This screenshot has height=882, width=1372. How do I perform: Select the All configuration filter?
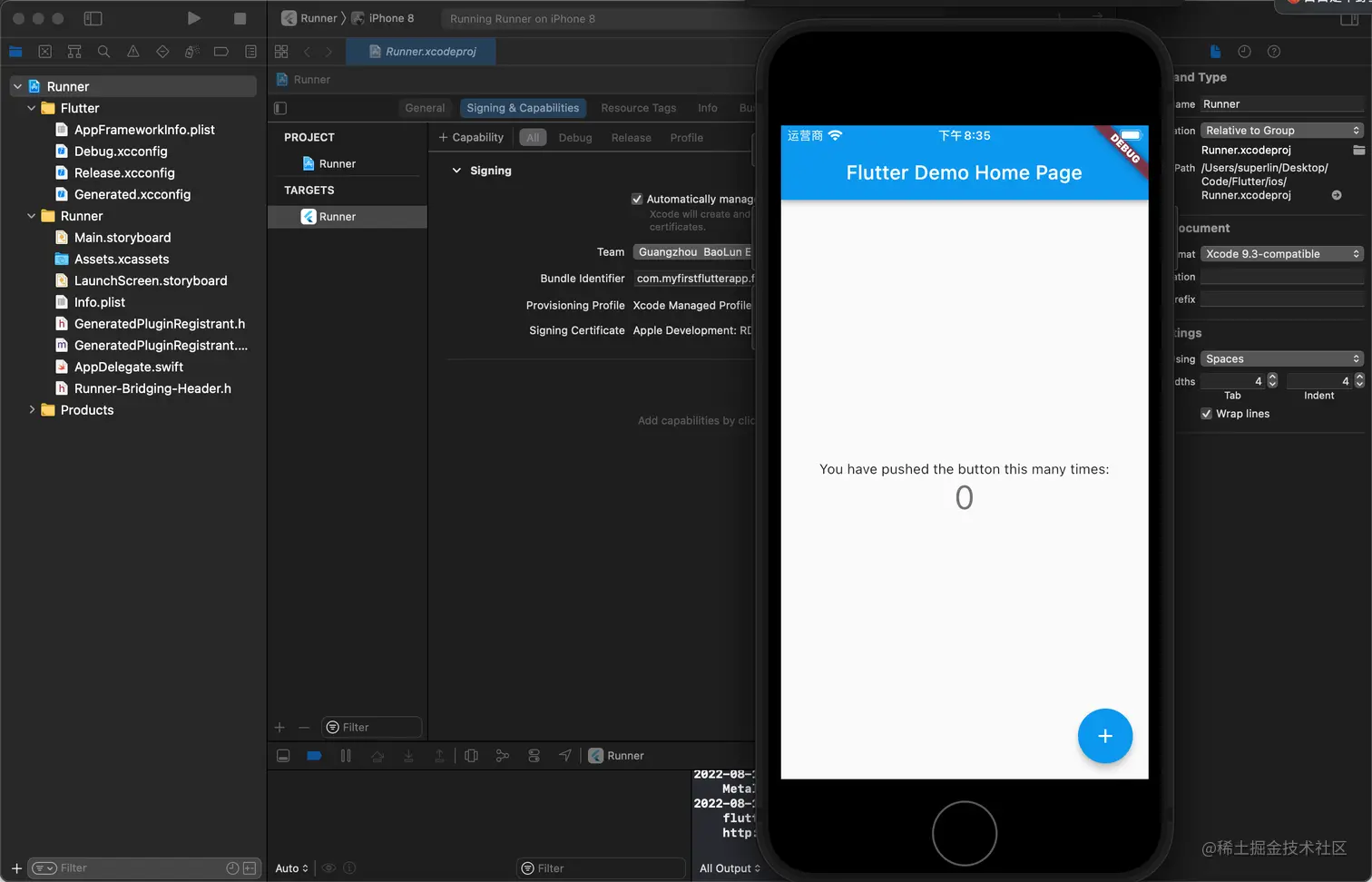coord(533,138)
